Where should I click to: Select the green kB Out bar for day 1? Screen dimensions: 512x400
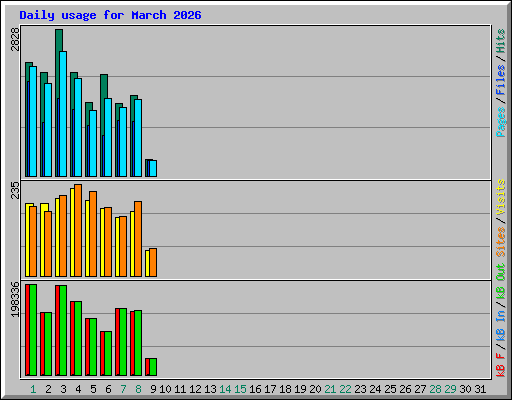pos(33,330)
